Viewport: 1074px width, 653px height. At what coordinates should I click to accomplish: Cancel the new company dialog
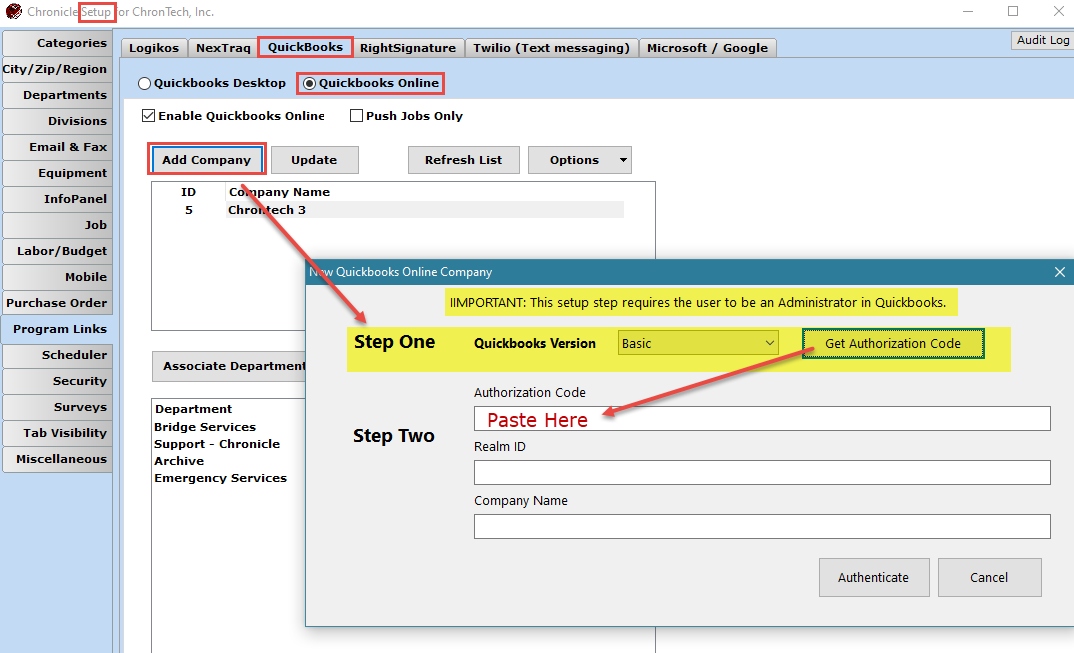click(989, 578)
